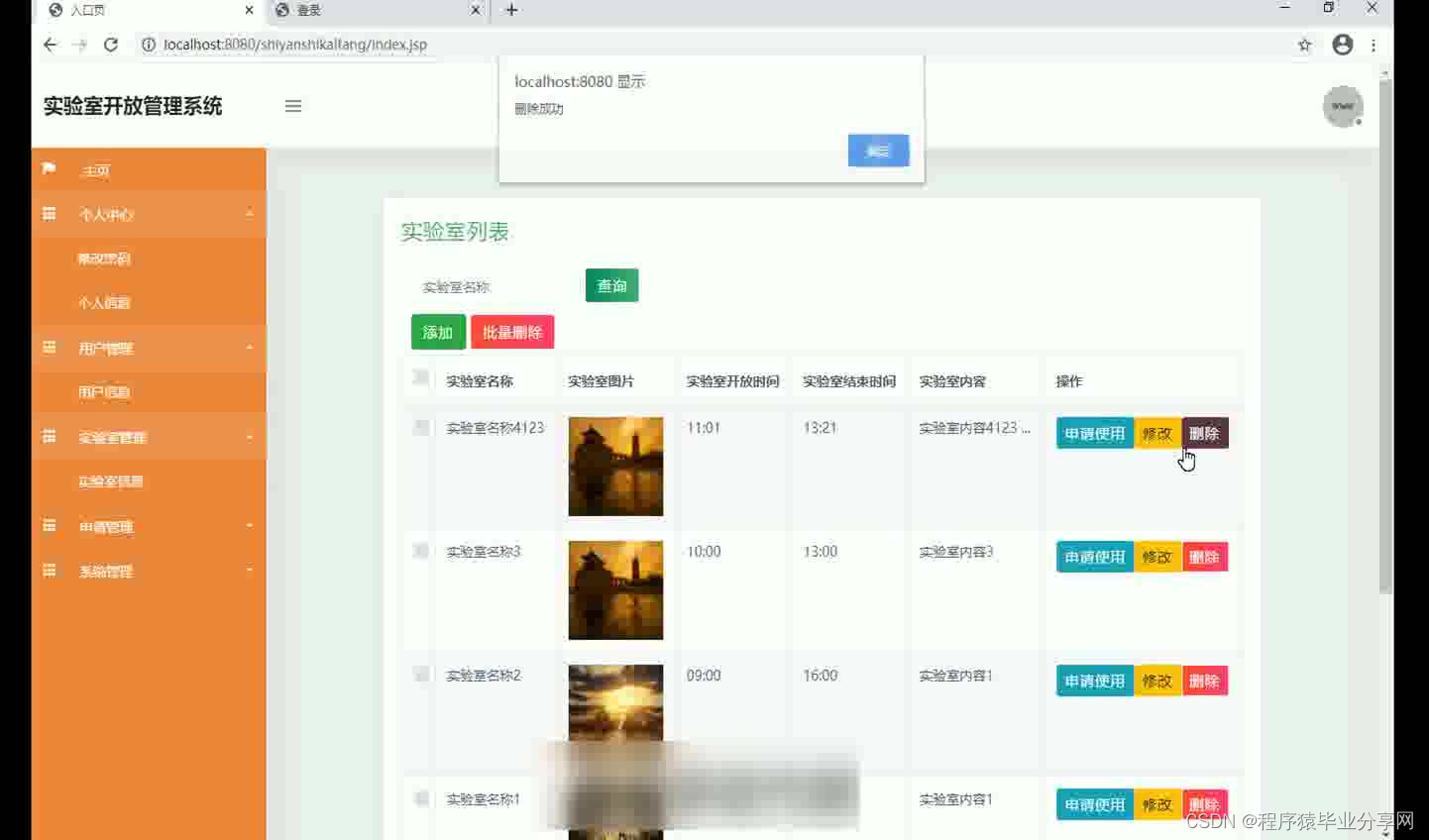Click the grid icon next to 用户管理
The height and width of the screenshot is (840, 1429).
(x=49, y=348)
